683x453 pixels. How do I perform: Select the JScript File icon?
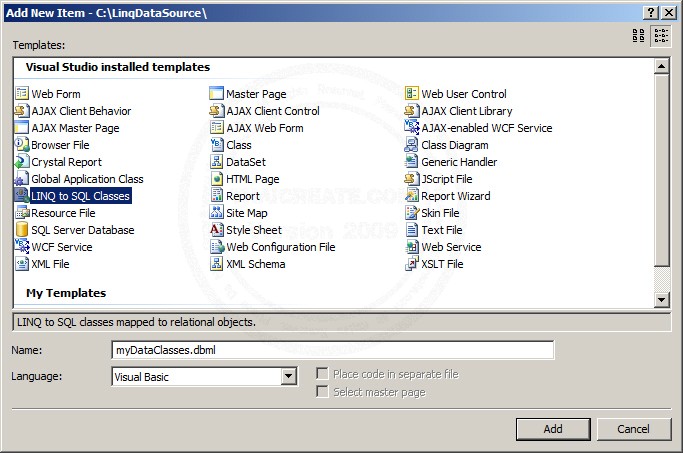pyautogui.click(x=412, y=179)
